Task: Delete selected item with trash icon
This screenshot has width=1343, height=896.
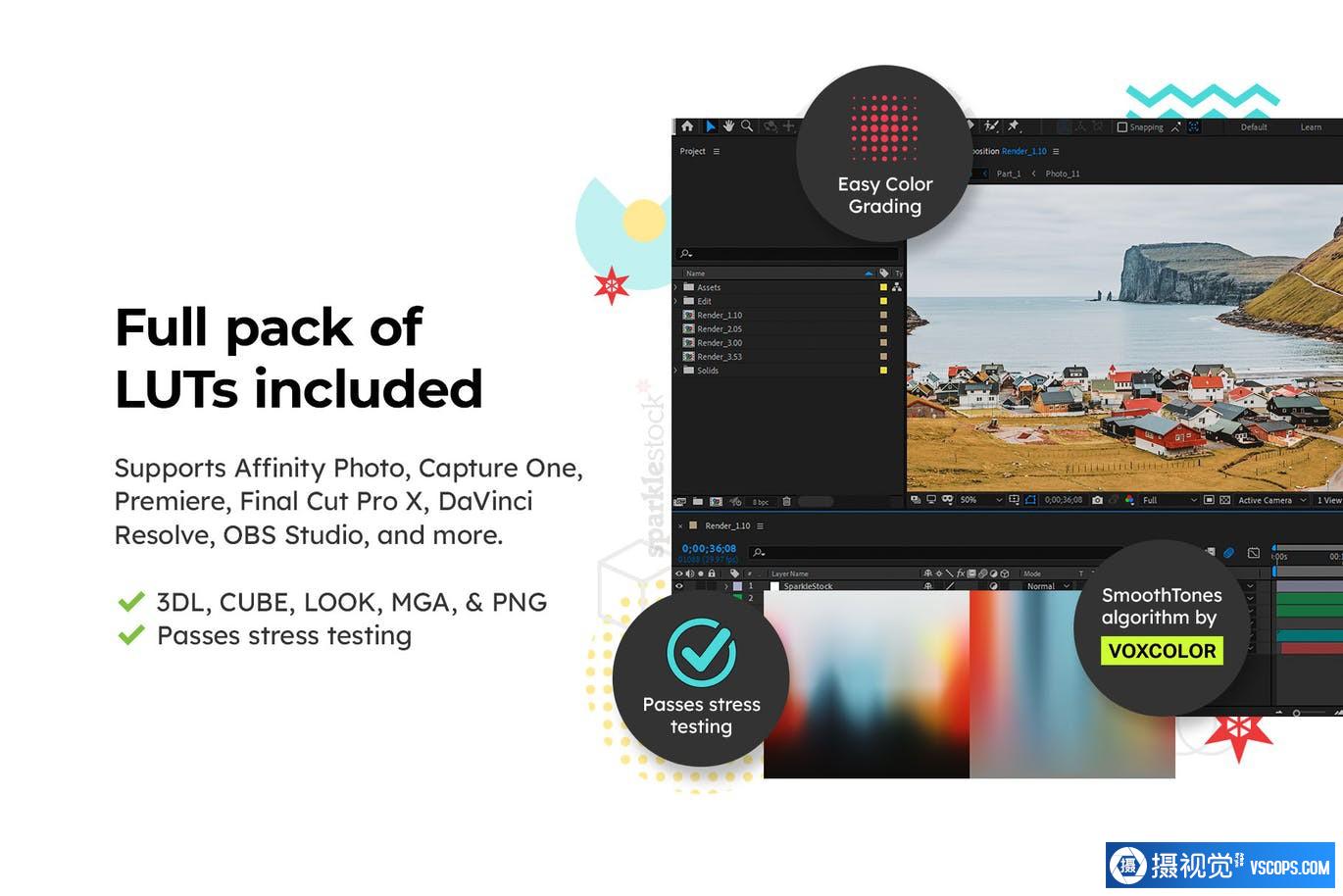Action: click(786, 502)
